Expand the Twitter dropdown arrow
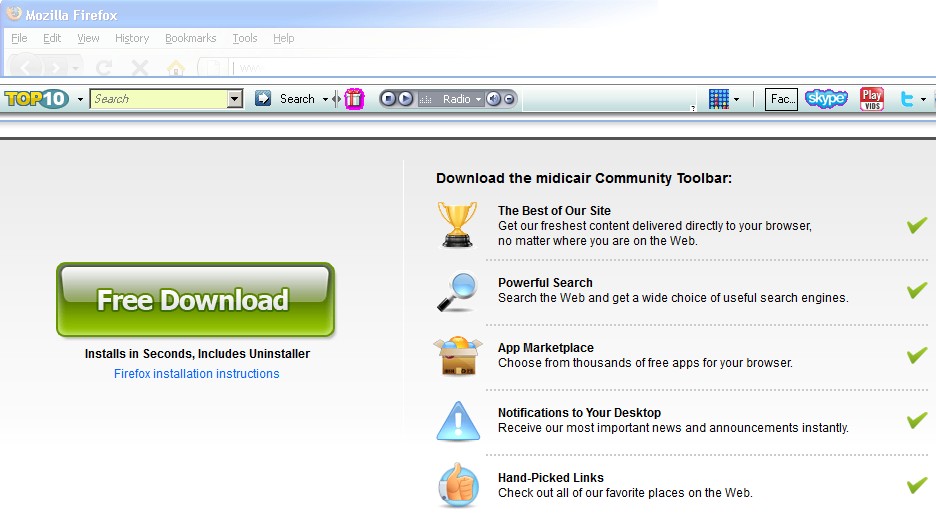This screenshot has height=513, width=936. [923, 100]
